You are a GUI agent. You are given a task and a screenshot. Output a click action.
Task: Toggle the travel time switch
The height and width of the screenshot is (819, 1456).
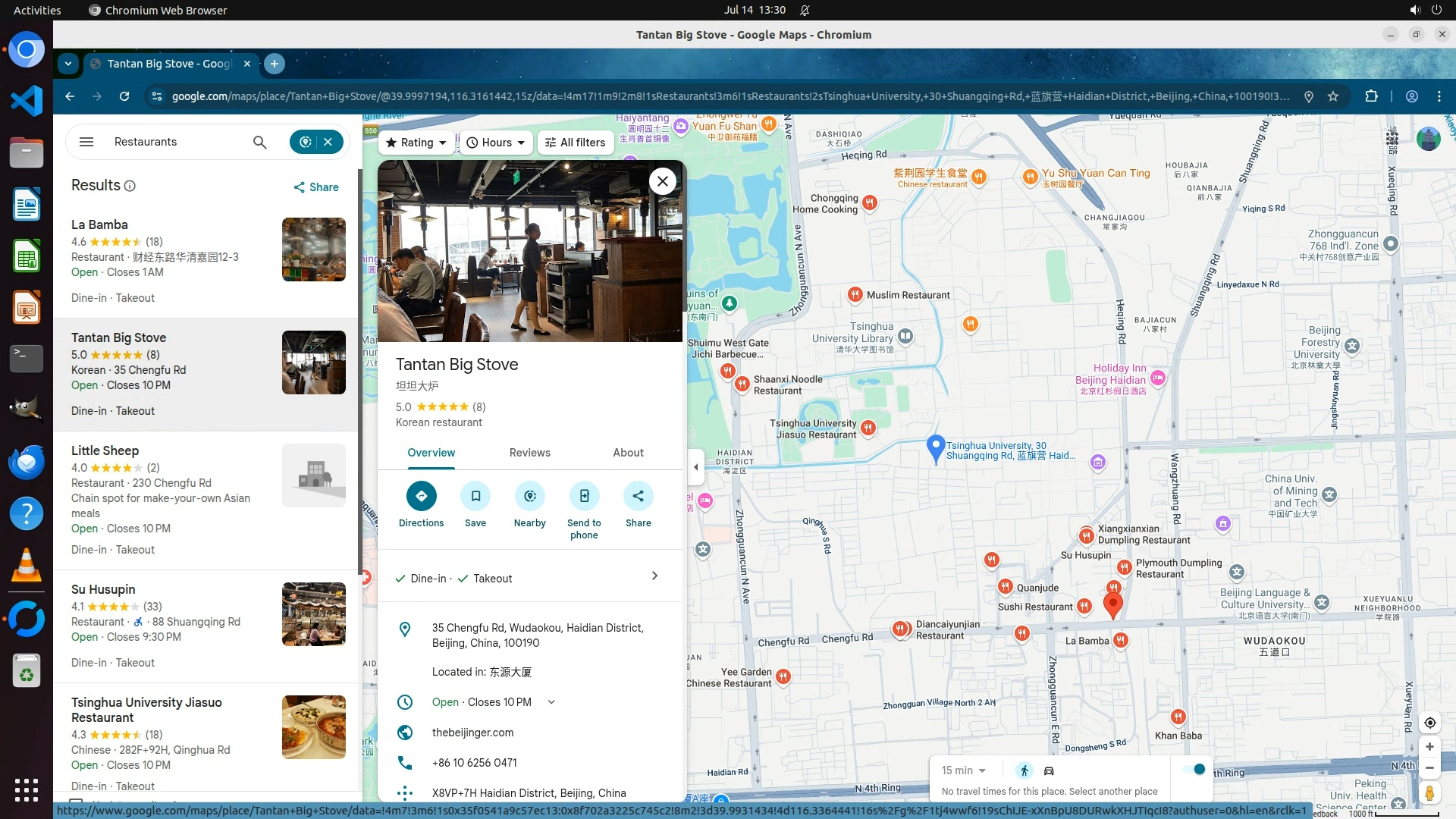[x=1194, y=770]
